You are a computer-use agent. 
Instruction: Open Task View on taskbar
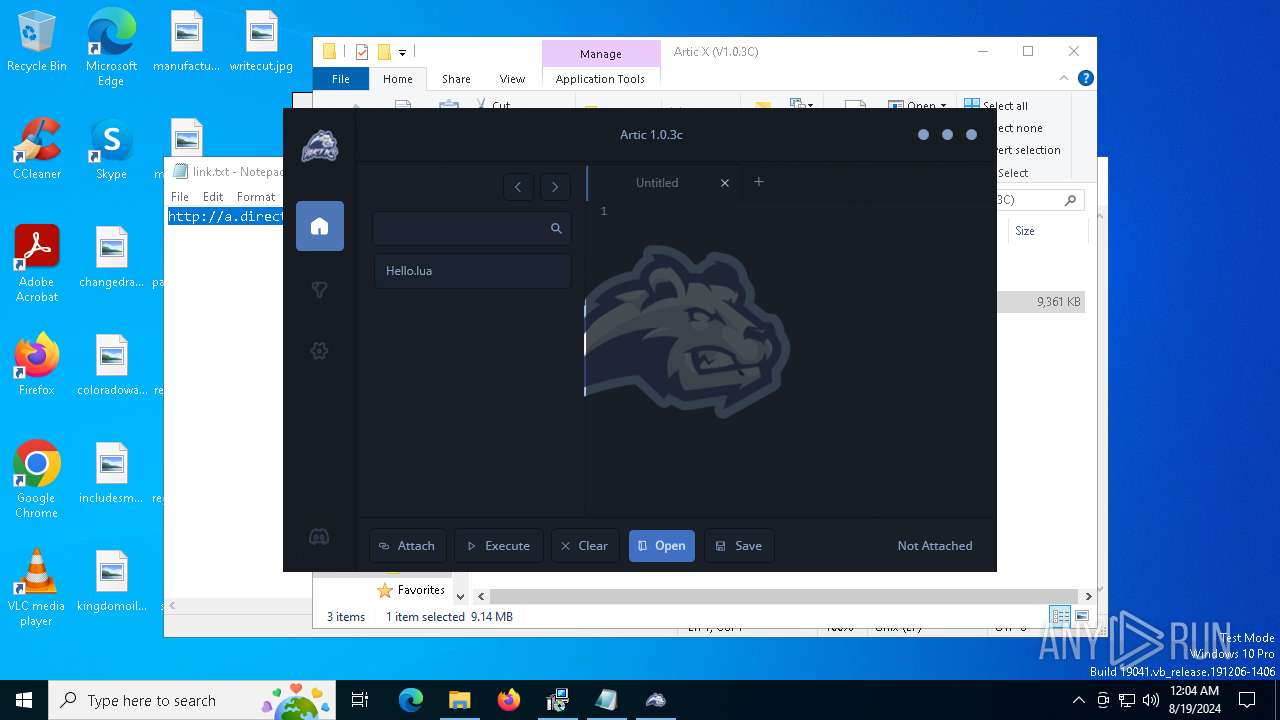pos(360,700)
